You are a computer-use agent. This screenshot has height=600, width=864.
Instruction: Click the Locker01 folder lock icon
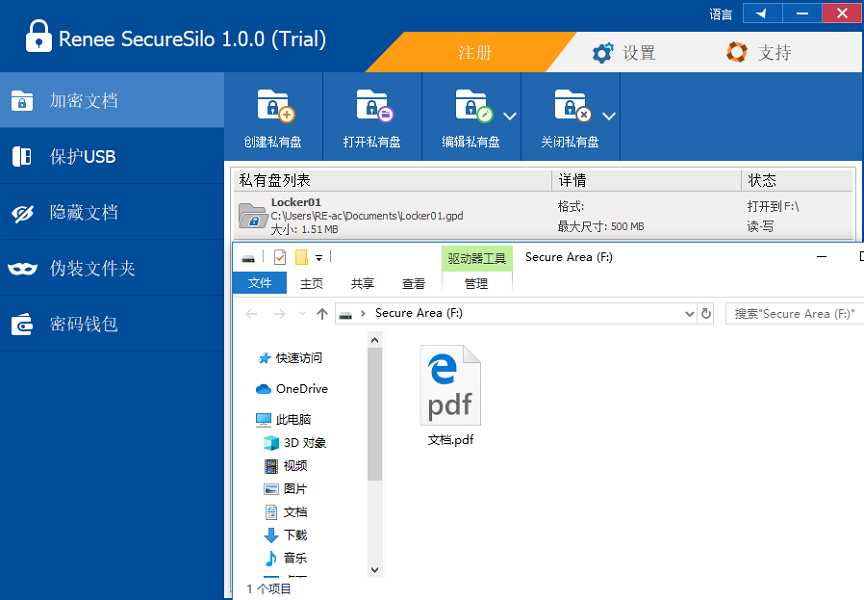tap(252, 215)
